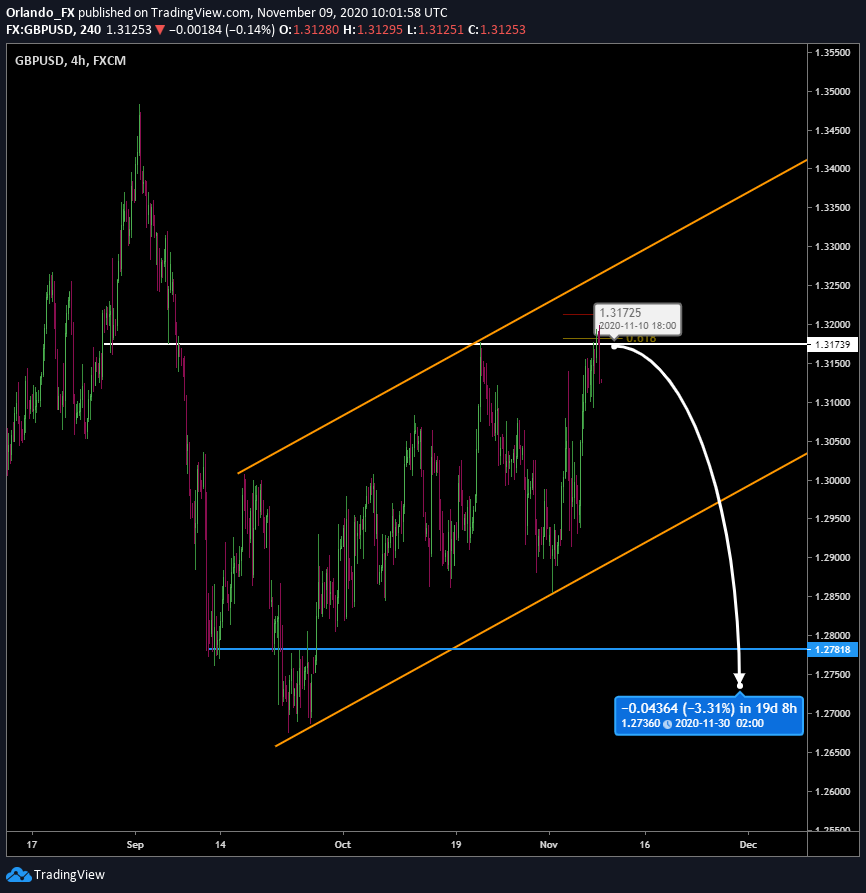Click the 0.618 Fibonacci level label
866x893 pixels.
coord(641,339)
